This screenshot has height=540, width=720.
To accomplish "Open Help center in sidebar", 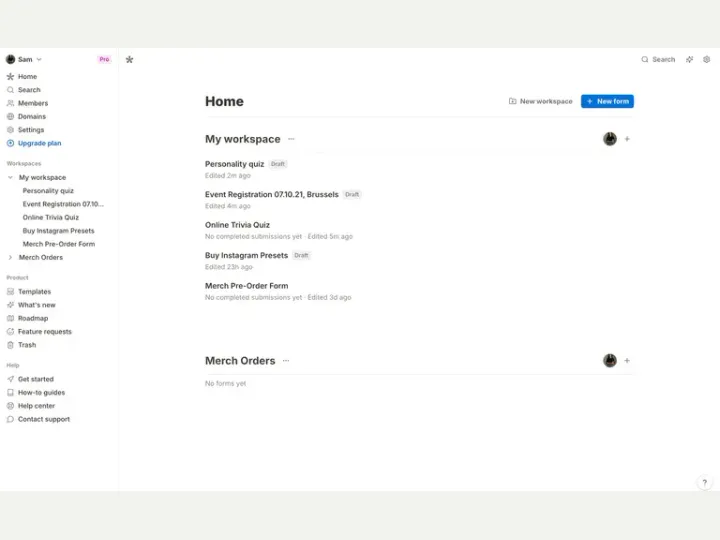I will (x=36, y=405).
